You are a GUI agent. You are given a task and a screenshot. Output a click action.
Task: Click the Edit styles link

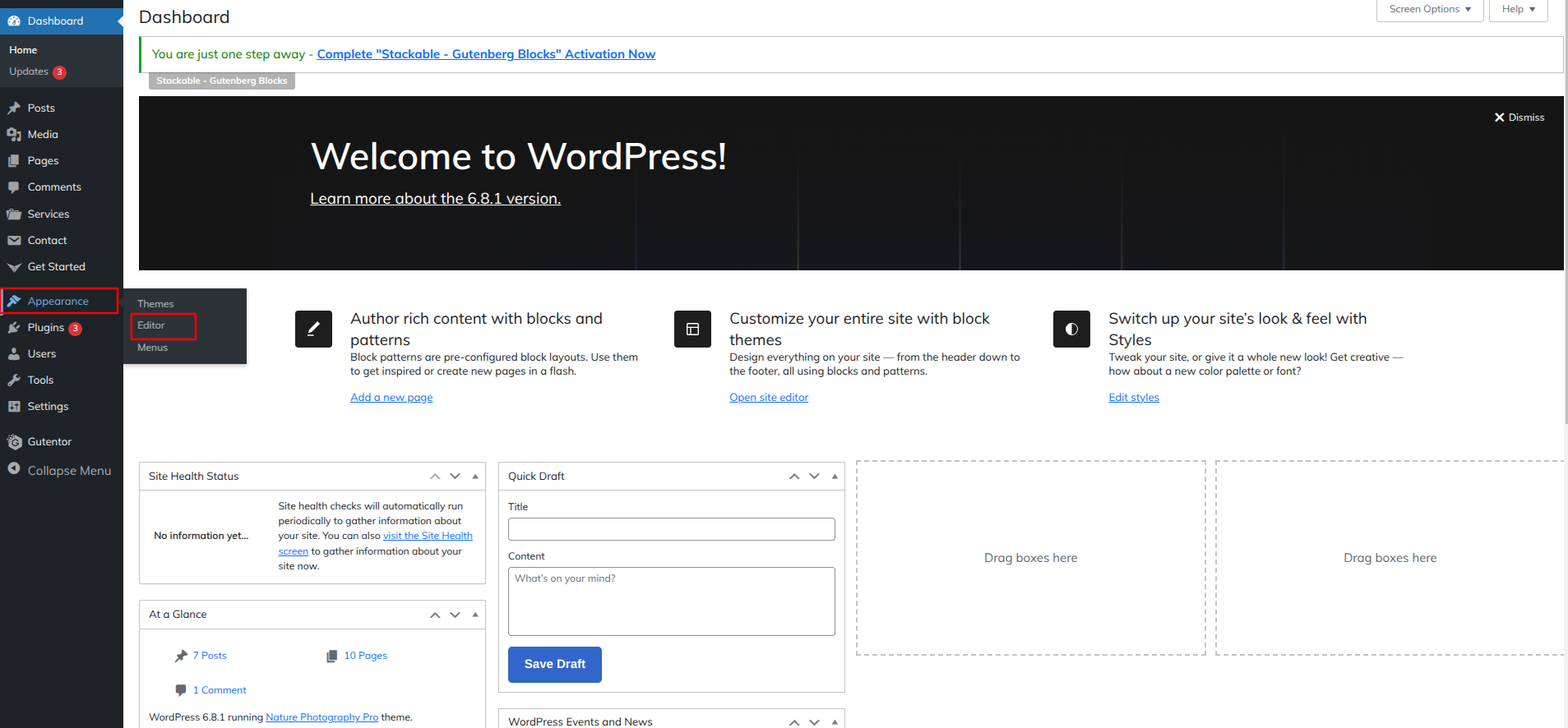click(x=1134, y=398)
